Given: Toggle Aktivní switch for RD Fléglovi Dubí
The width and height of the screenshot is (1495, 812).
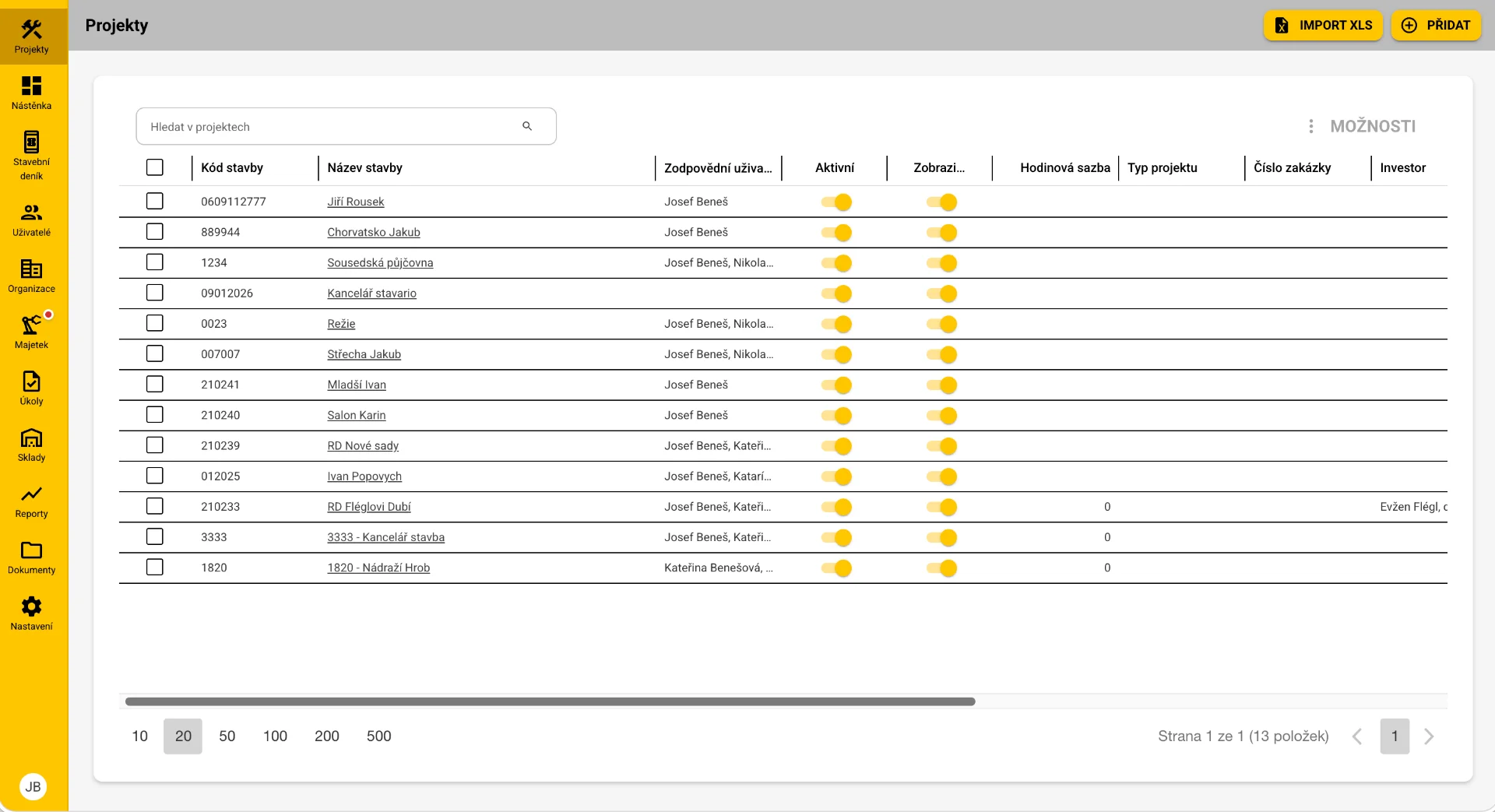Looking at the screenshot, I should 836,508.
